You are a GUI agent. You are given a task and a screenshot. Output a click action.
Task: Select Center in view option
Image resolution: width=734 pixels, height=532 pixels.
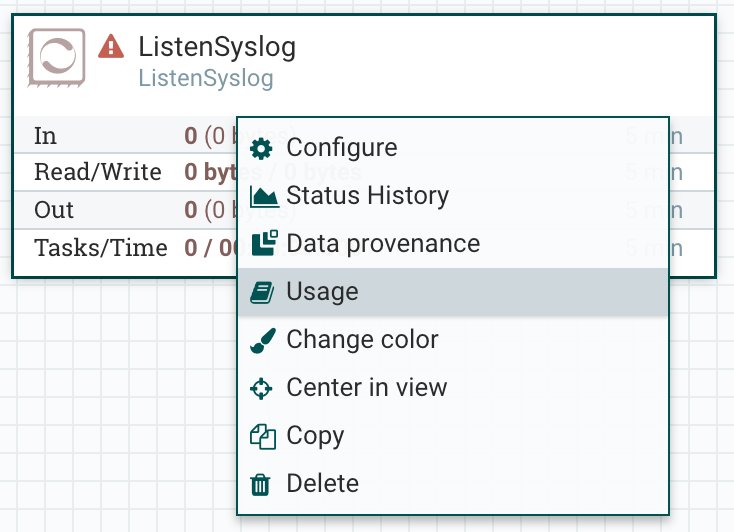366,388
